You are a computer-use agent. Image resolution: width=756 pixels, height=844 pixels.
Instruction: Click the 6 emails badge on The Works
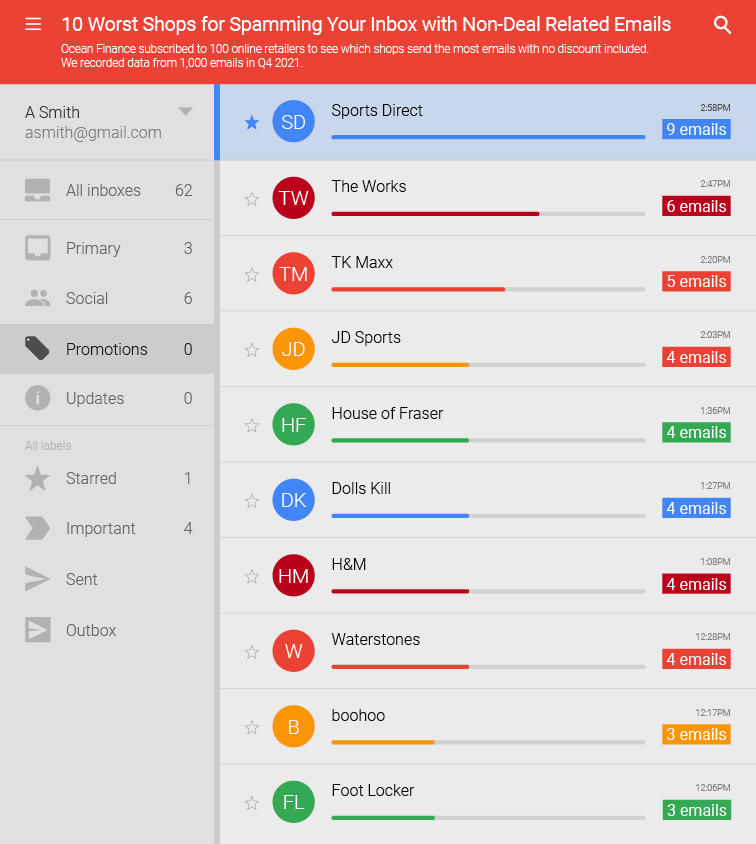pyautogui.click(x=696, y=206)
